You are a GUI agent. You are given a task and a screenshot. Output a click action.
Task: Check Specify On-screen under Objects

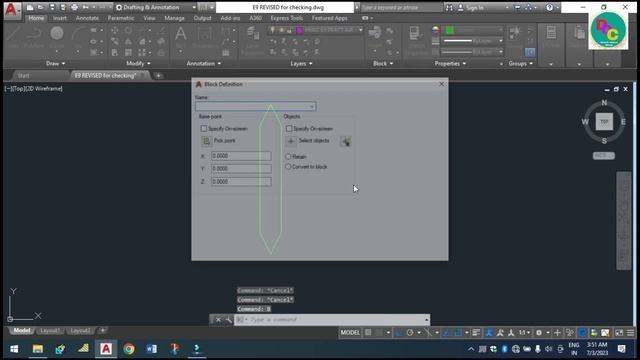click(x=289, y=129)
